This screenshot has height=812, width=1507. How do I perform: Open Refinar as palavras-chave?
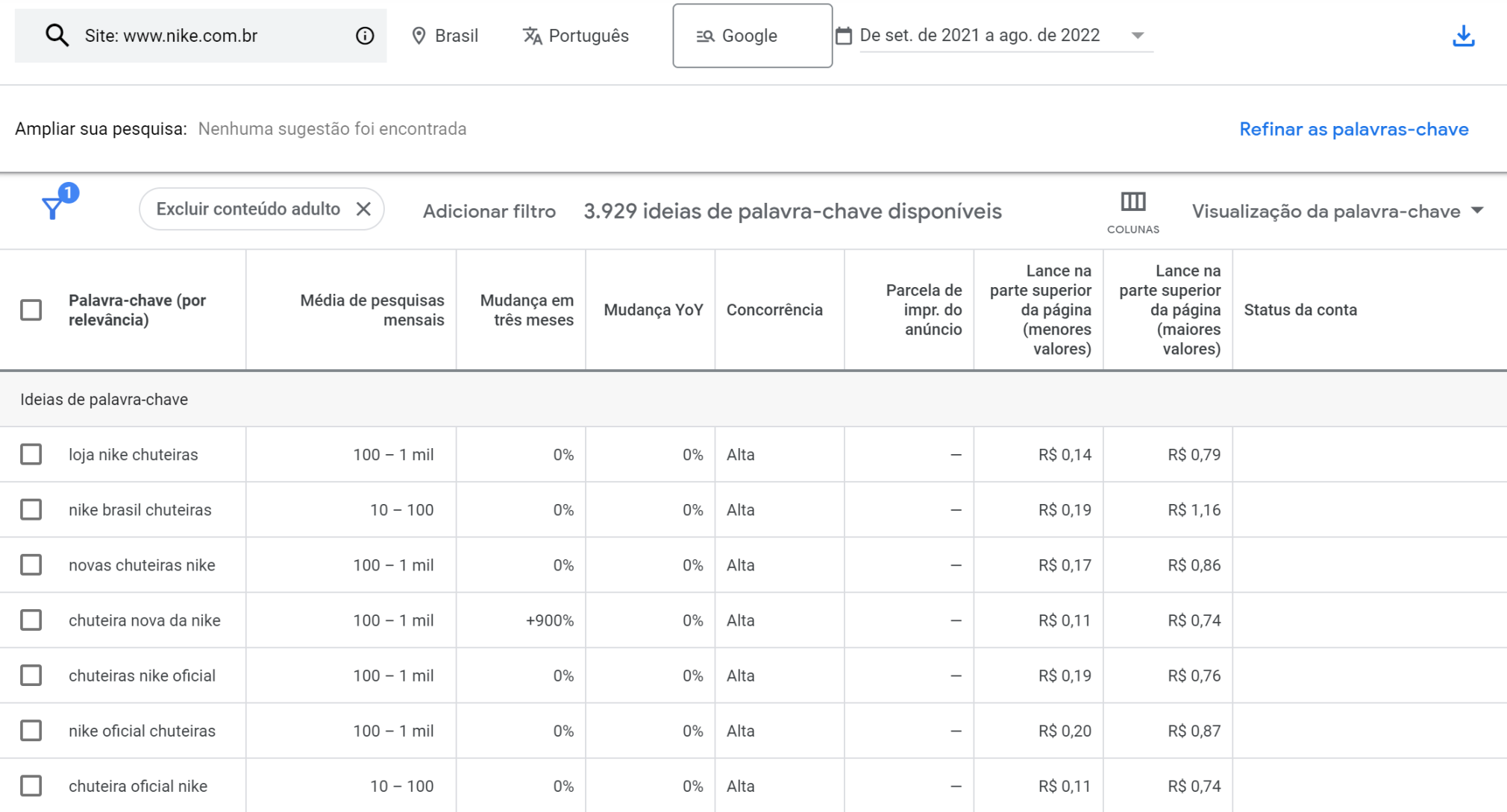[1353, 128]
